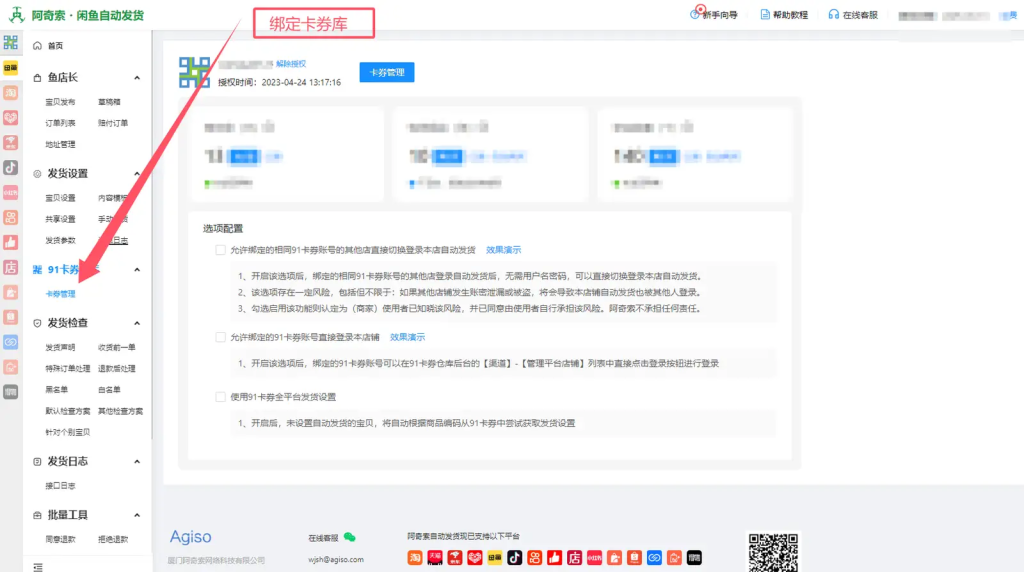This screenshot has height=572, width=1024.
Task: Click the 解除授权 link
Action: pos(291,64)
